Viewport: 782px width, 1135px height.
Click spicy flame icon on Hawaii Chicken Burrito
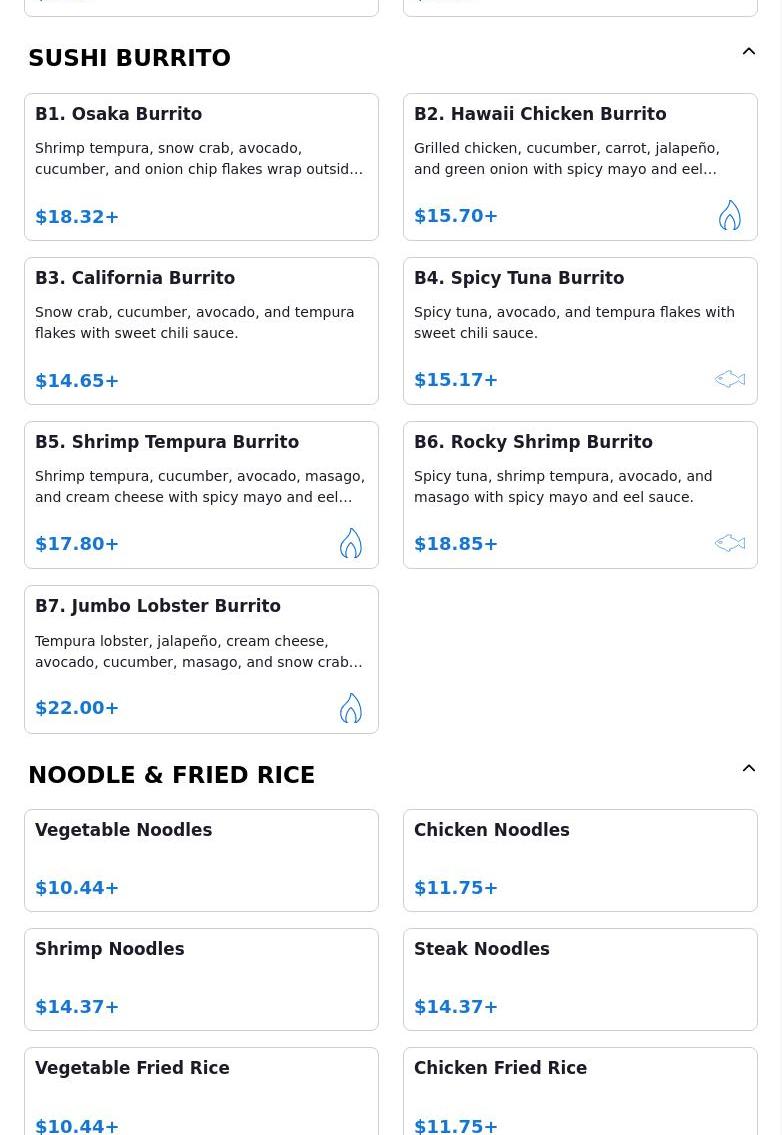(729, 215)
